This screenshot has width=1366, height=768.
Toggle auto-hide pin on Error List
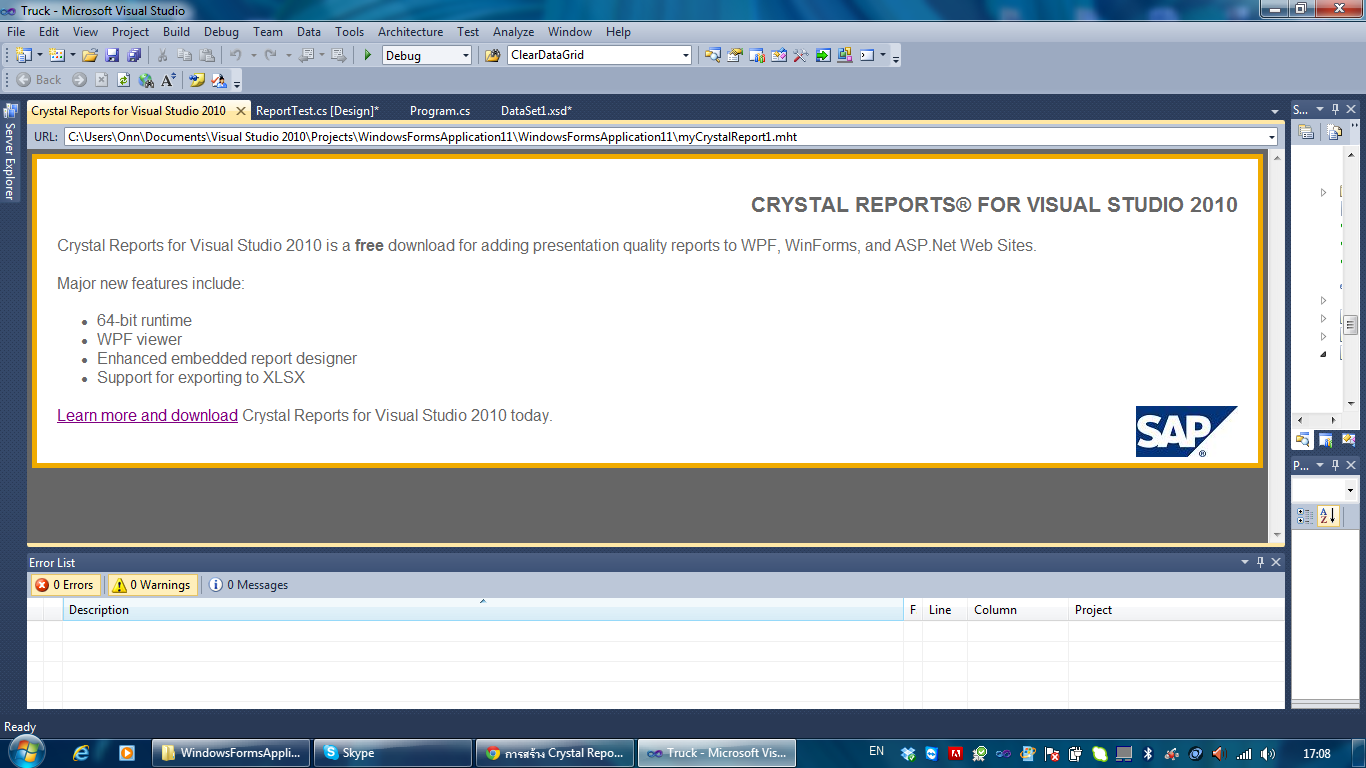coord(1260,562)
